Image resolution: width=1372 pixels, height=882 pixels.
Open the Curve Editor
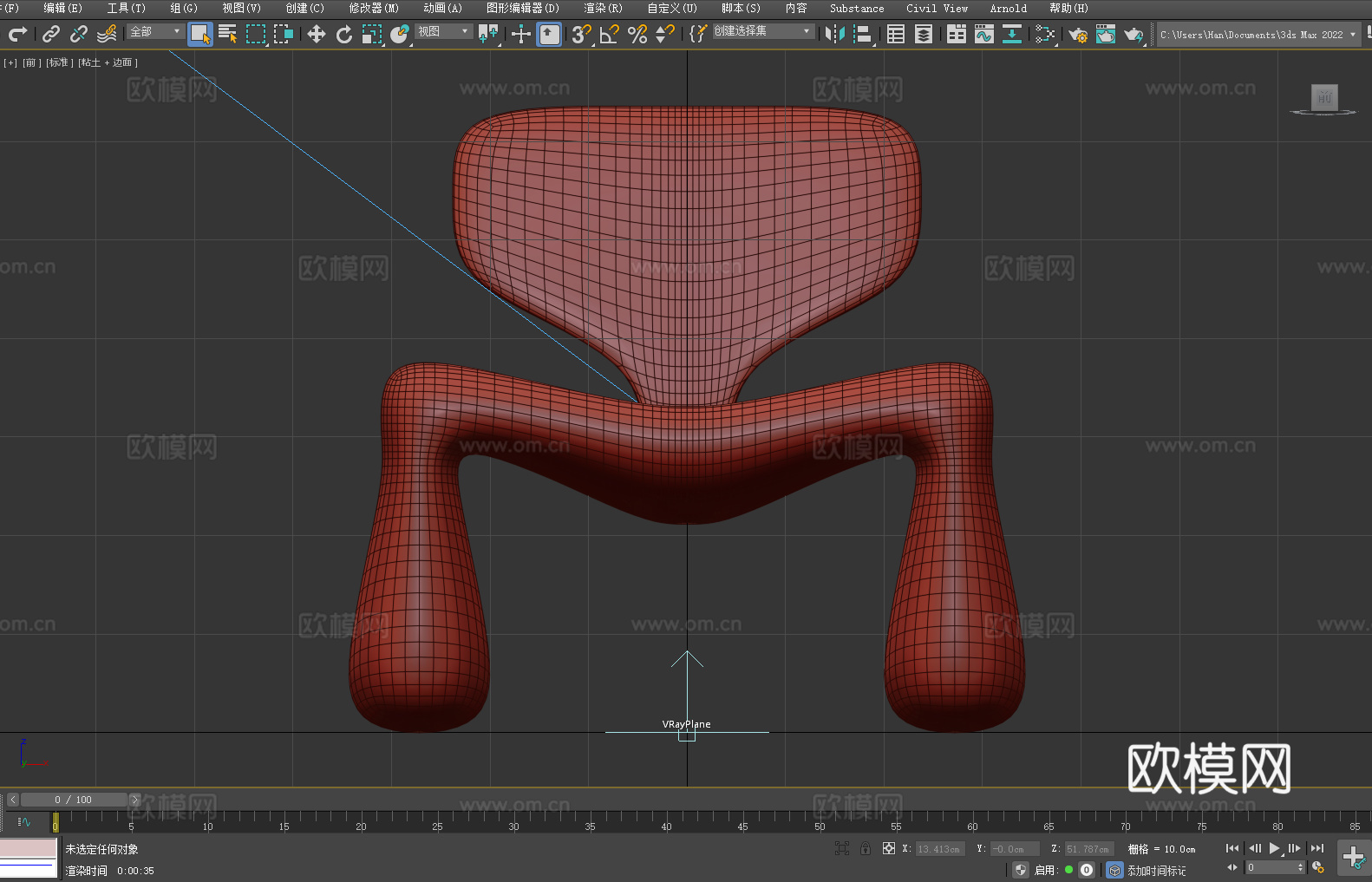coord(984,34)
